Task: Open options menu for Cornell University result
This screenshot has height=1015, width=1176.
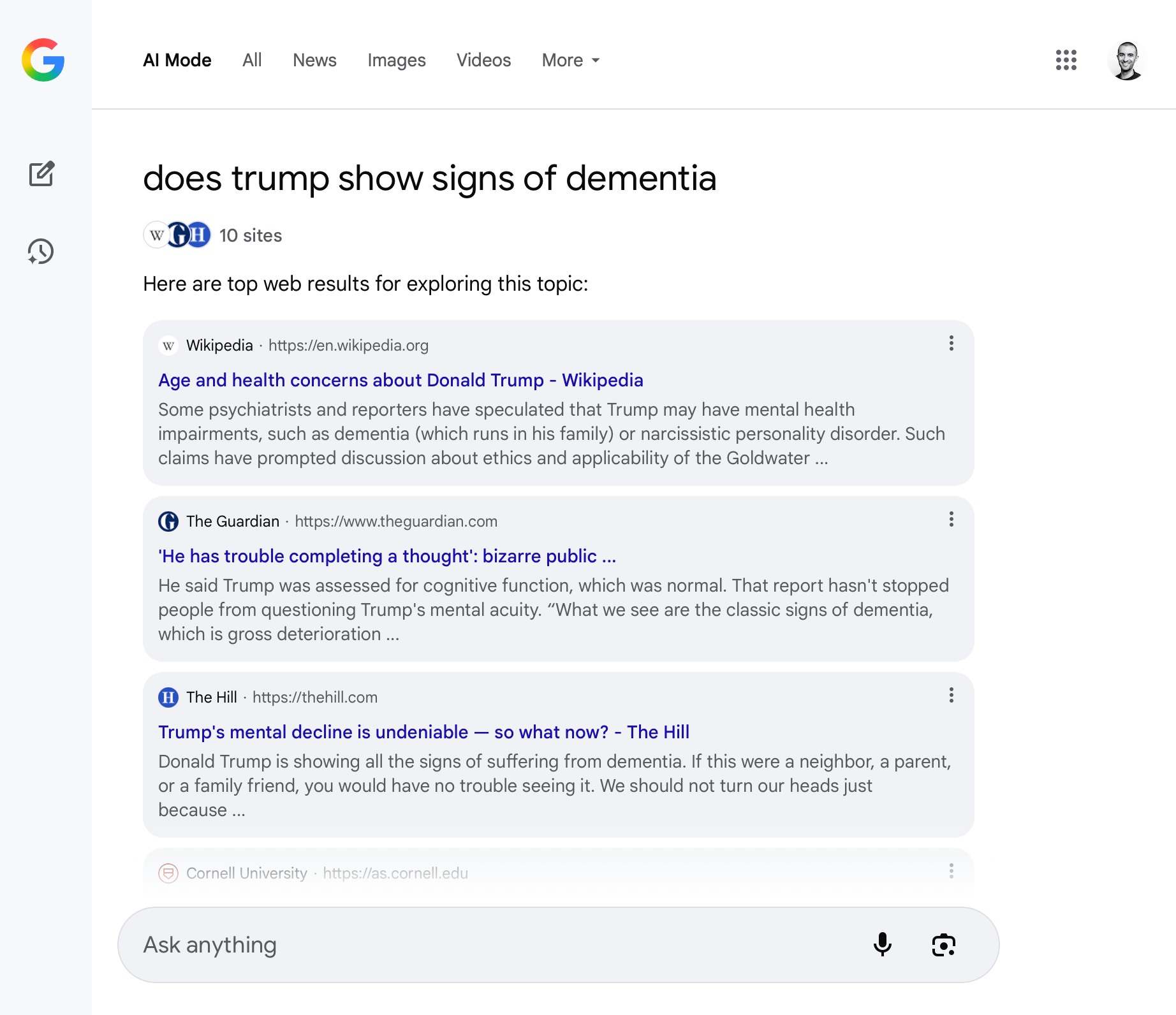Action: (x=951, y=871)
